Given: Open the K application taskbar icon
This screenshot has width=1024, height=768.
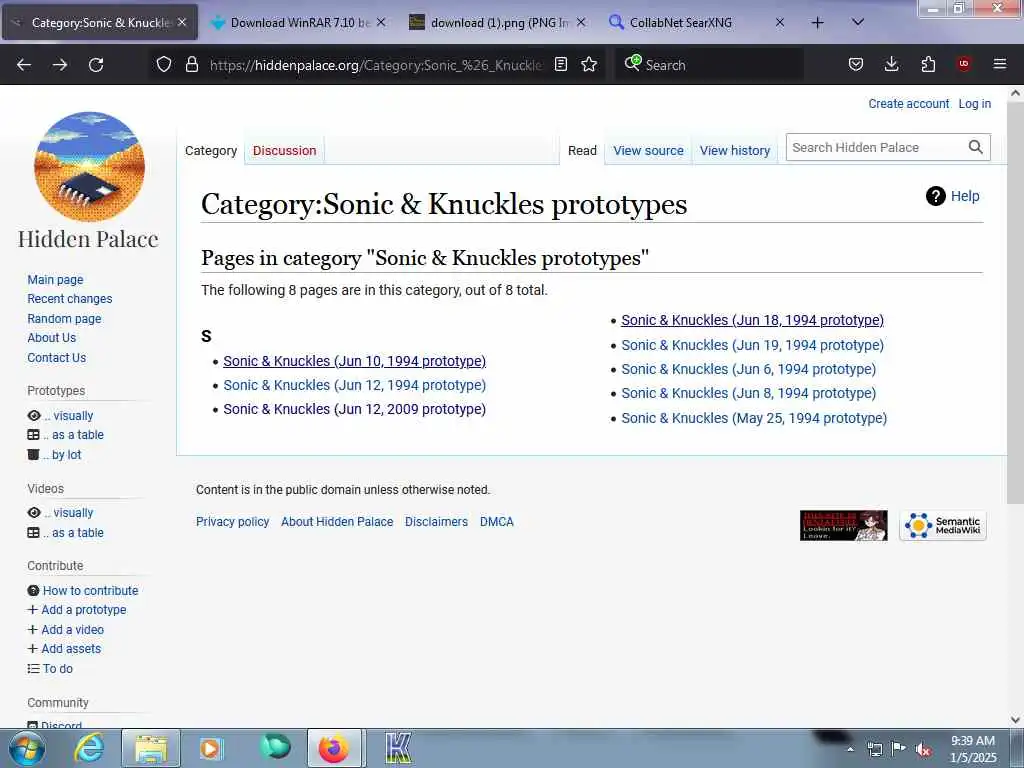Looking at the screenshot, I should click(x=398, y=748).
